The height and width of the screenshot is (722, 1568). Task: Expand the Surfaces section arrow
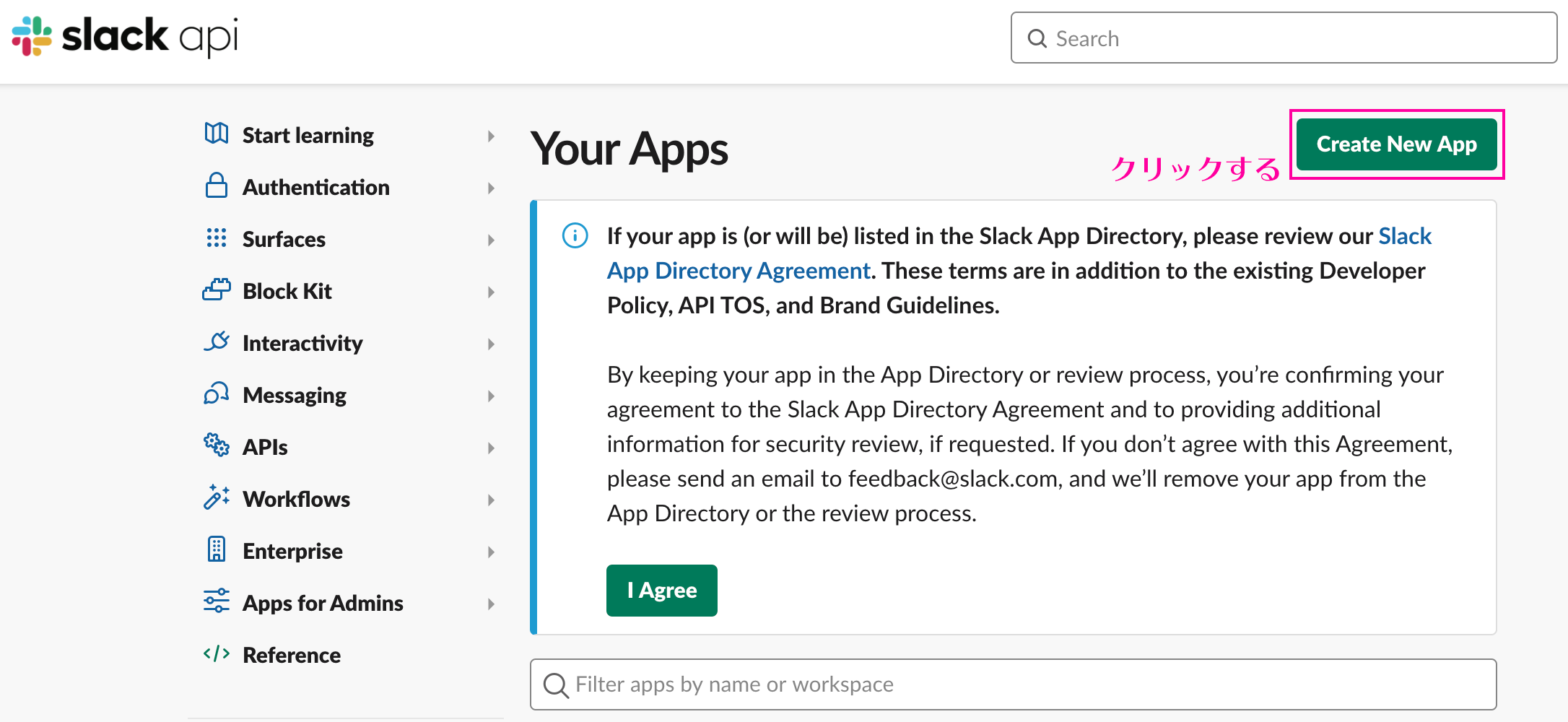pos(491,240)
